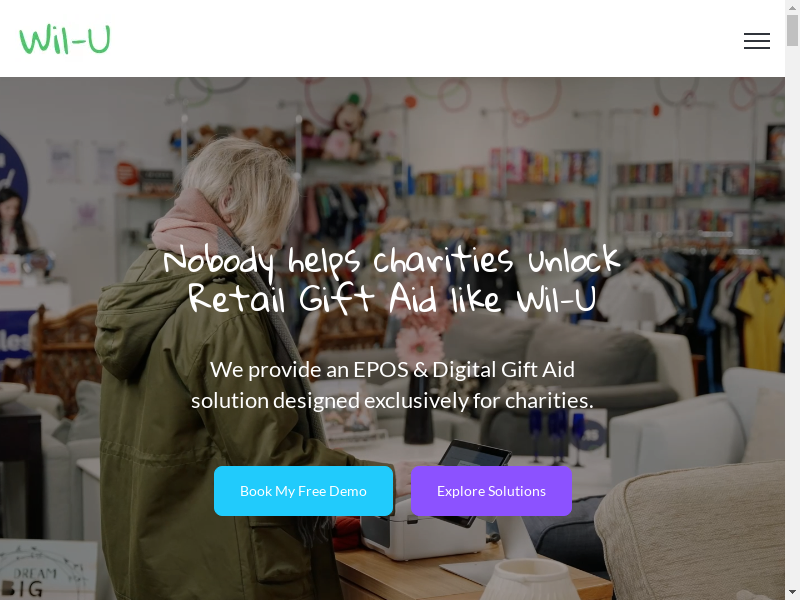Click the yellow t-shirt on clothing rack
The width and height of the screenshot is (800, 600).
click(x=760, y=319)
